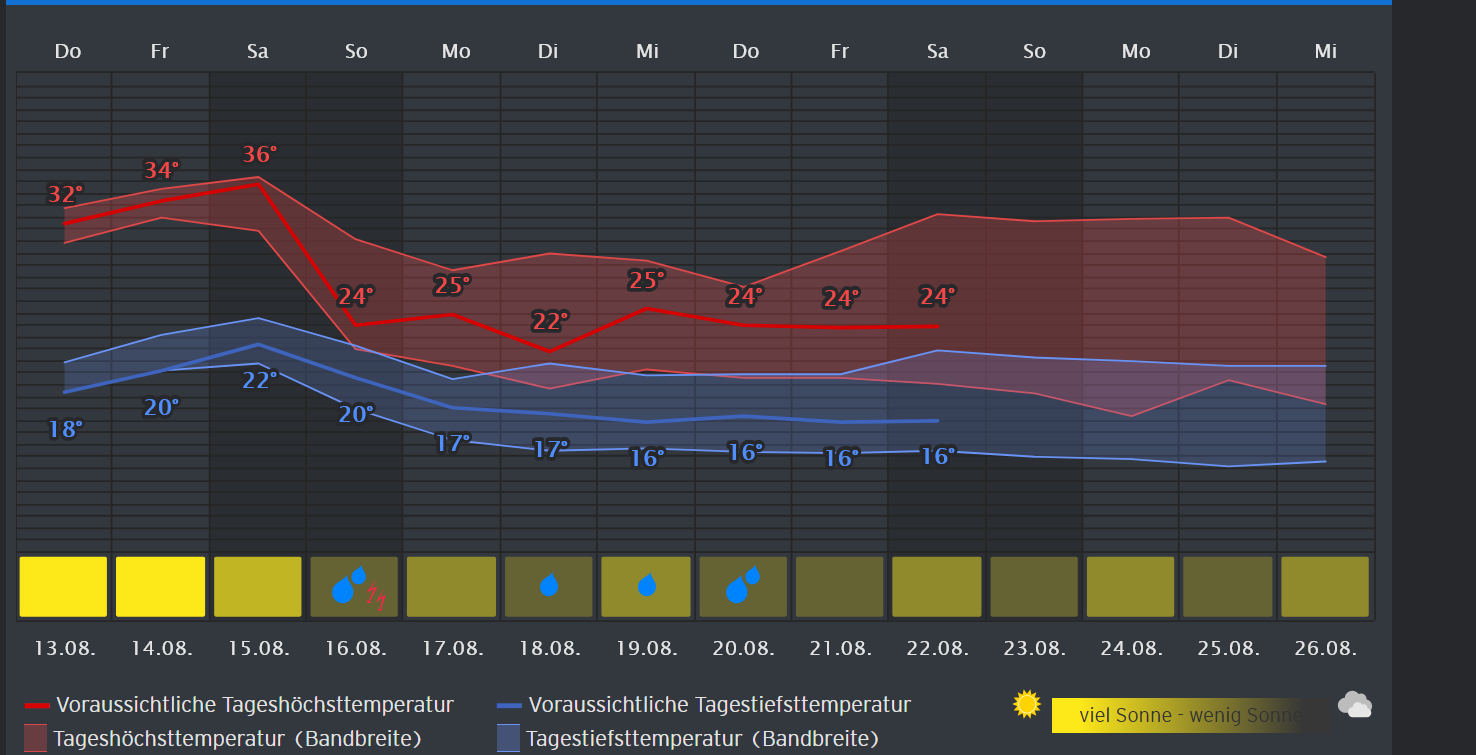Click the 'Tageshöchsttemperatur (Bandbreite)' legend label
1476x755 pixels.
point(238,739)
